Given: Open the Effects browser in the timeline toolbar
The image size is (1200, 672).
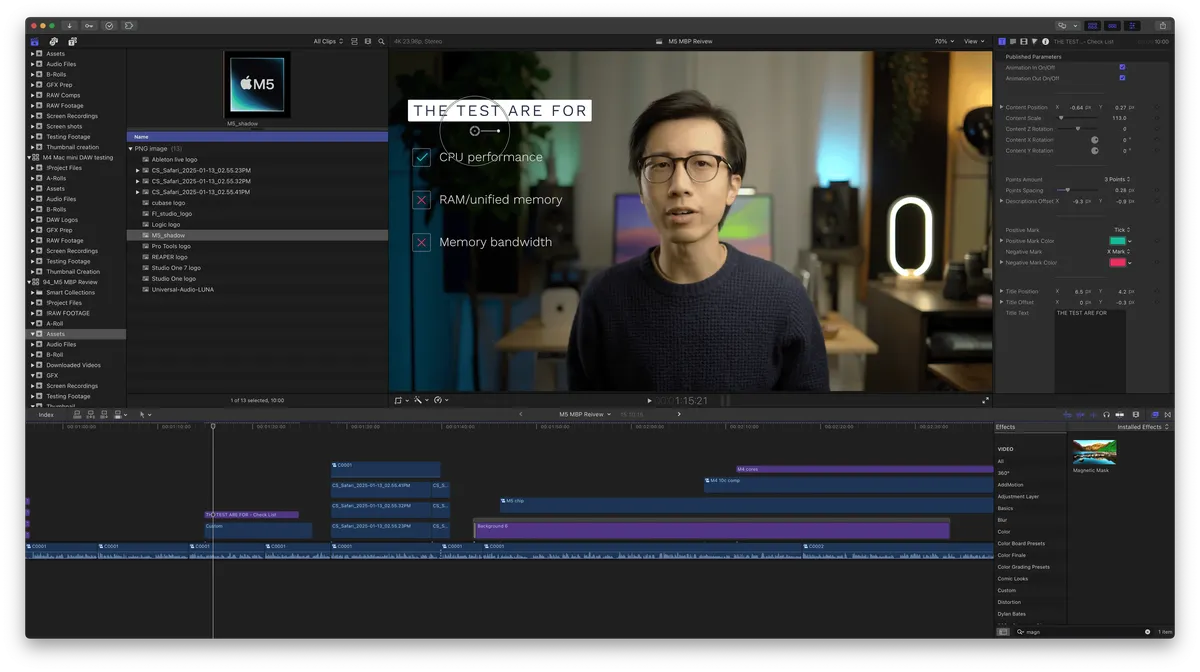Looking at the screenshot, I should point(1155,413).
